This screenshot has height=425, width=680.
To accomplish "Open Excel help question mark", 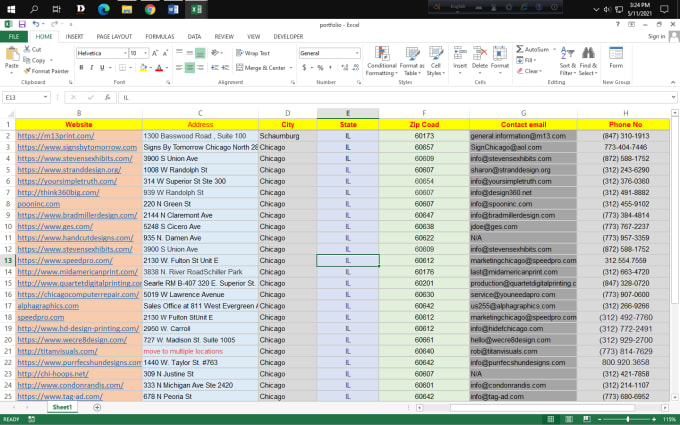I will [x=618, y=24].
